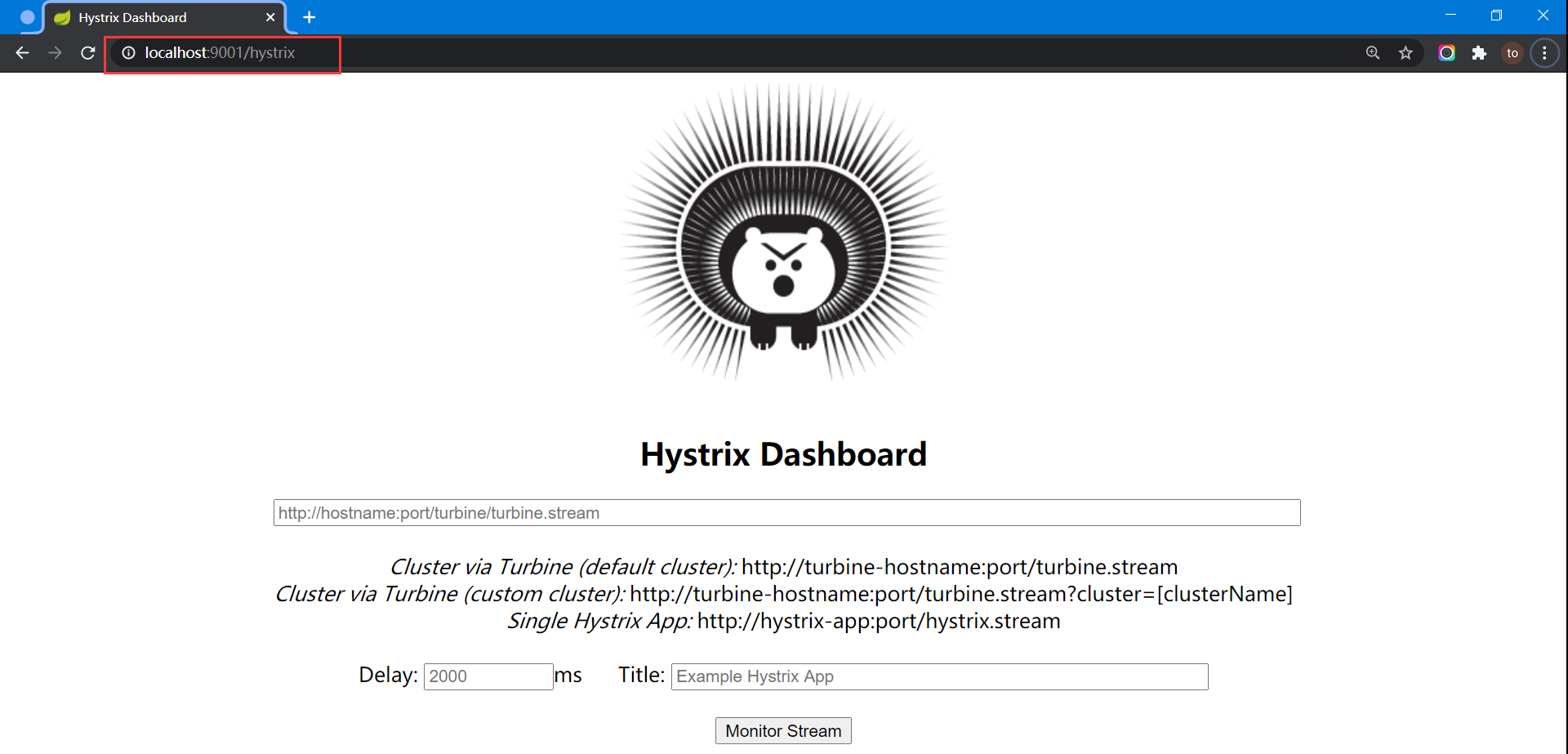Focus the Delay input field
The image size is (1568, 754).
point(488,676)
